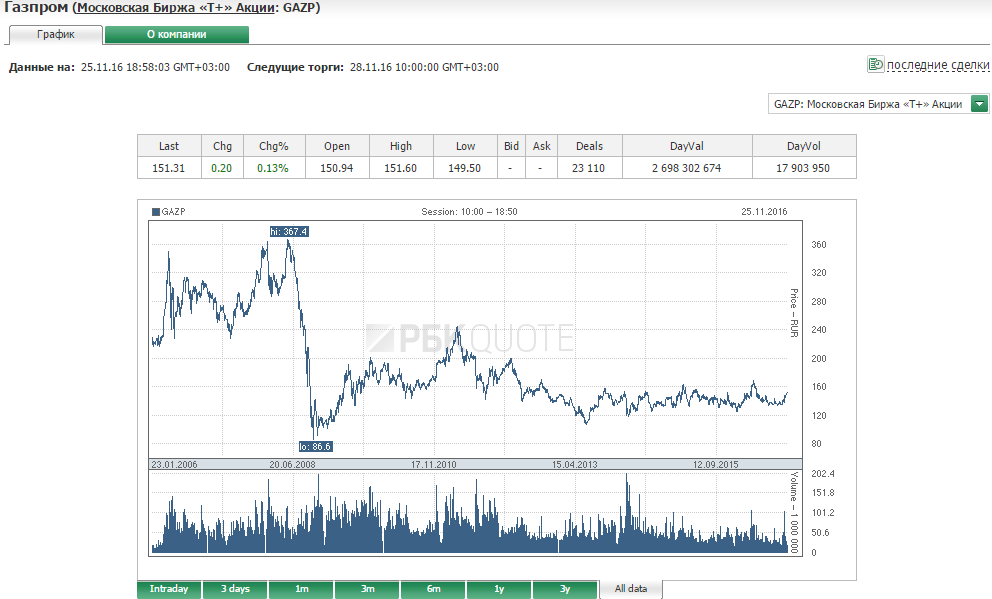
Task: Click the Deals value 23 110
Action: [588, 168]
